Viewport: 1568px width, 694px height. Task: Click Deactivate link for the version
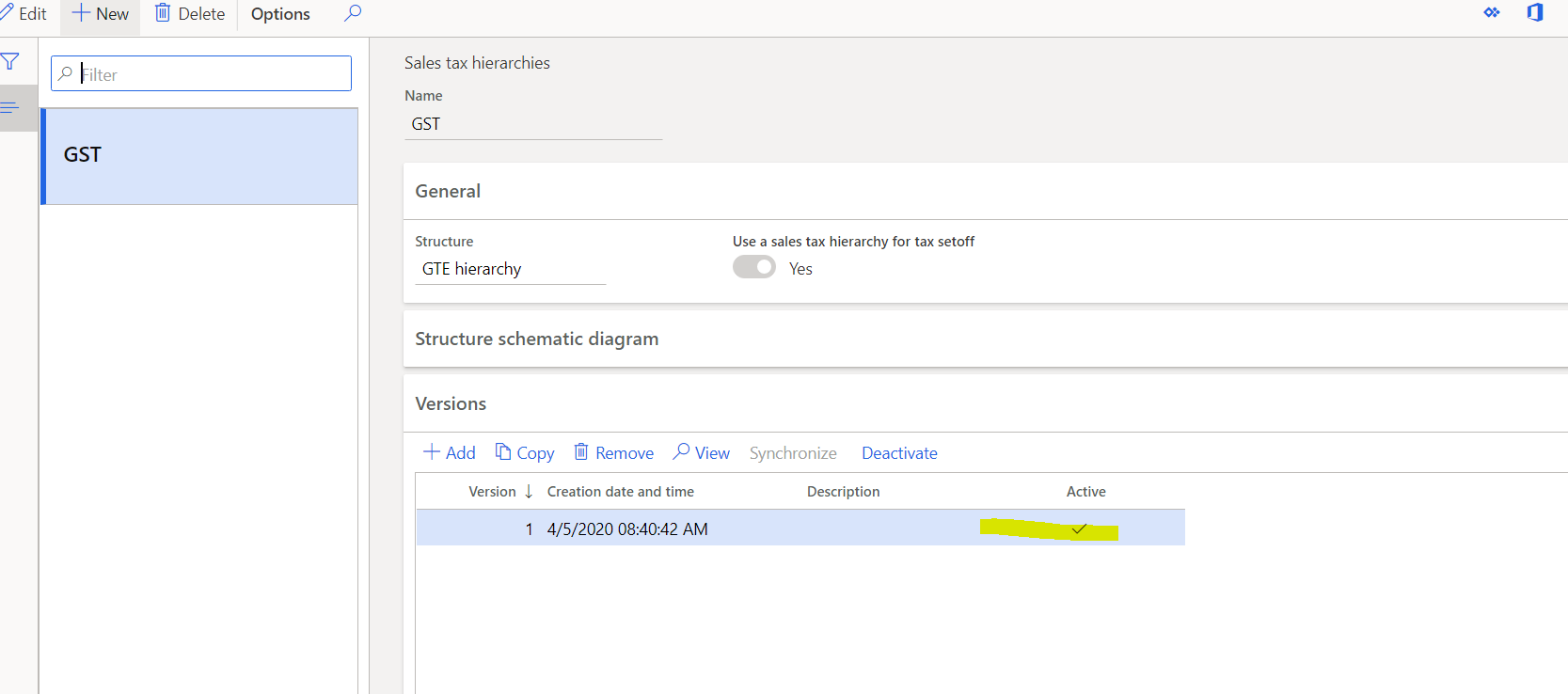click(x=899, y=453)
